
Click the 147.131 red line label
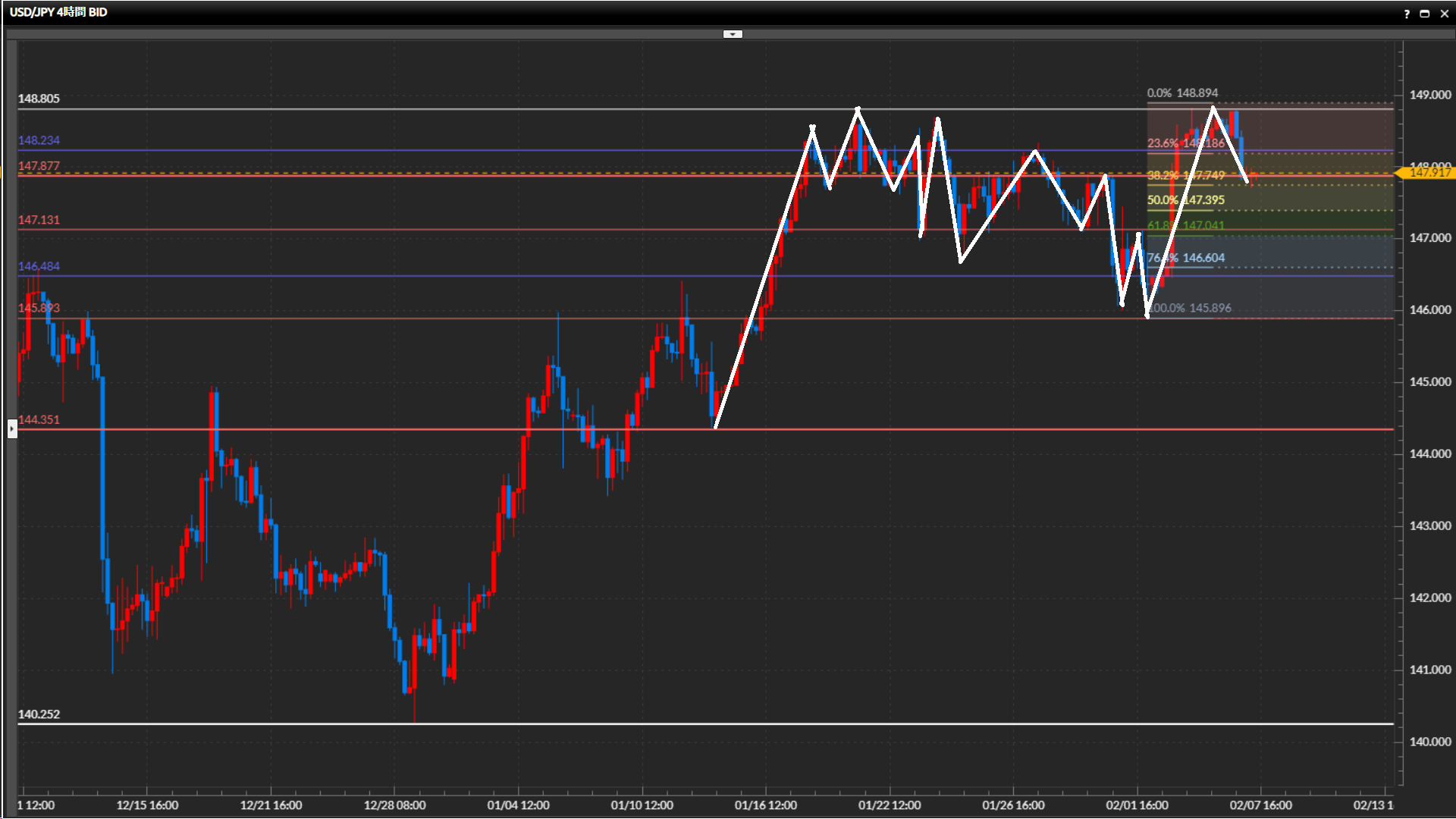coord(39,220)
